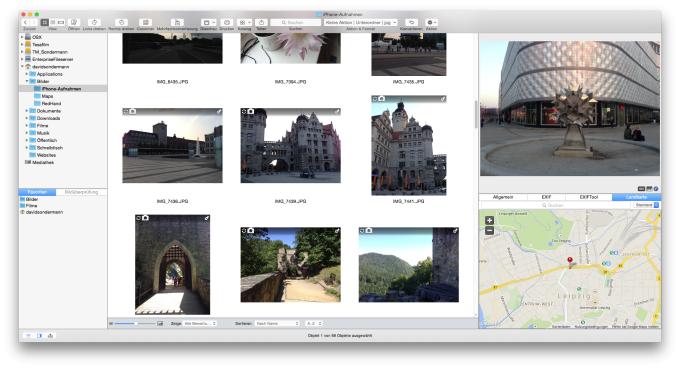The width and height of the screenshot is (680, 369).
Task: Click the middle bottom-bar panel icon
Action: point(39,336)
